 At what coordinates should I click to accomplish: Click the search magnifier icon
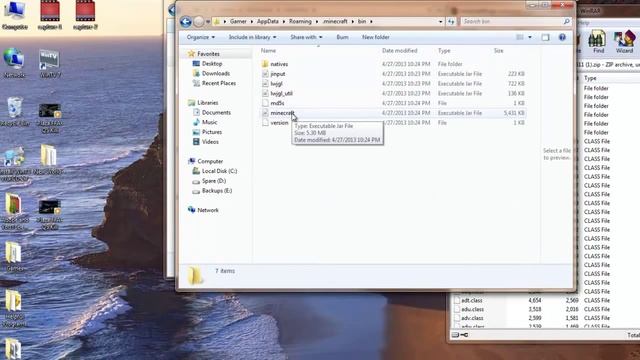click(567, 21)
